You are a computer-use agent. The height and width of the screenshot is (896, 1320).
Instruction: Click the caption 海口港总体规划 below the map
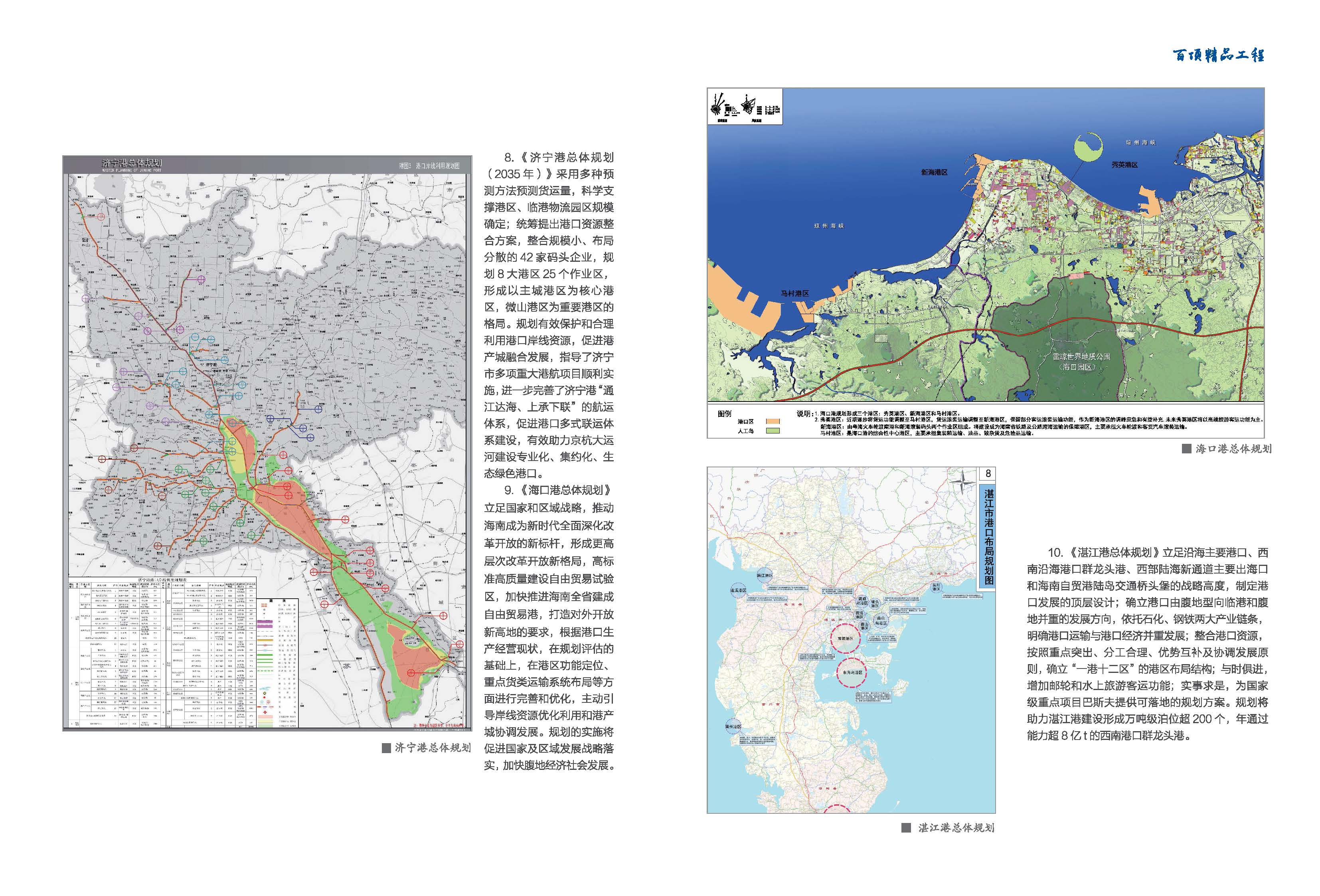pos(1233,449)
